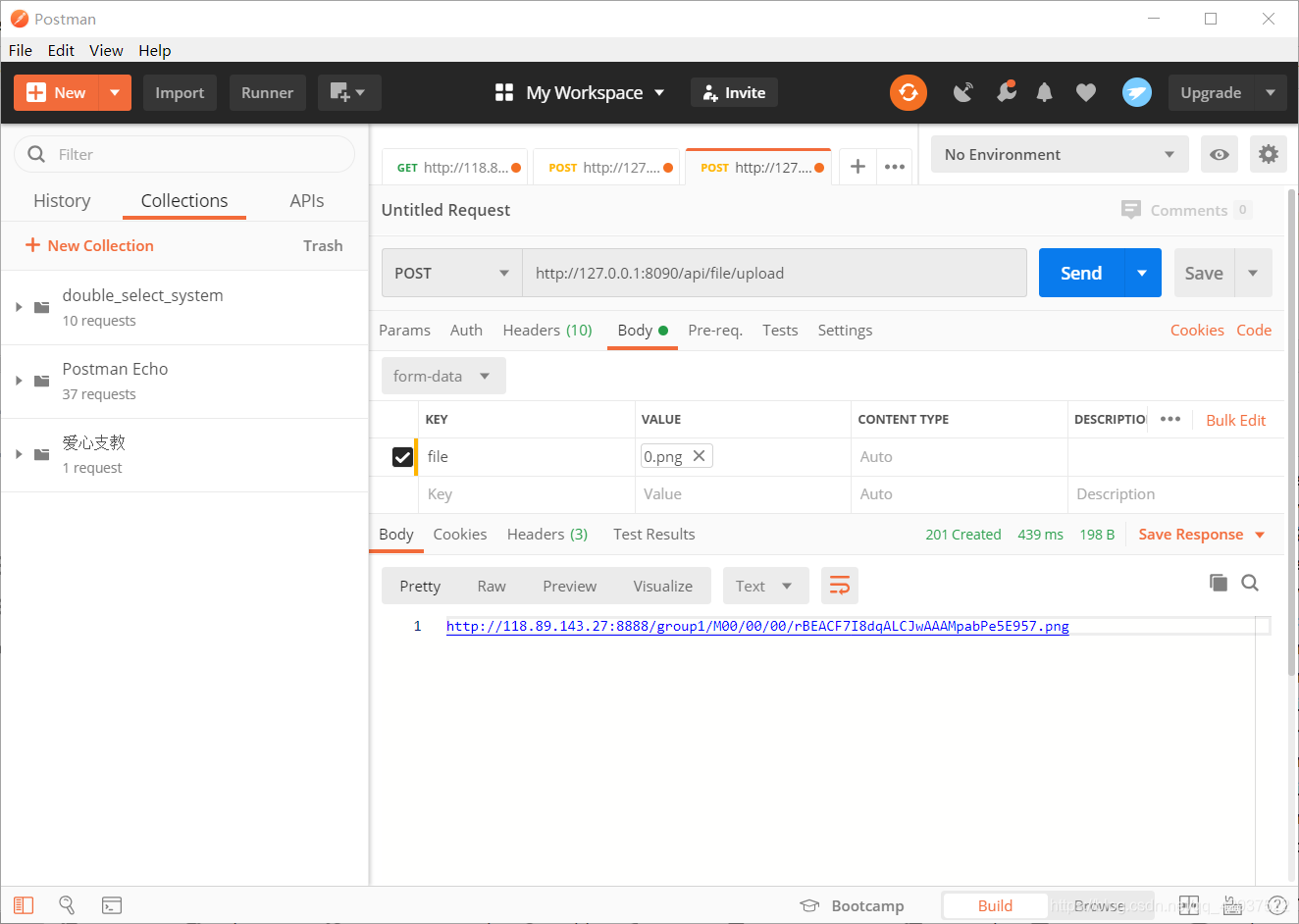
Task: Open the View menu
Action: tap(106, 50)
